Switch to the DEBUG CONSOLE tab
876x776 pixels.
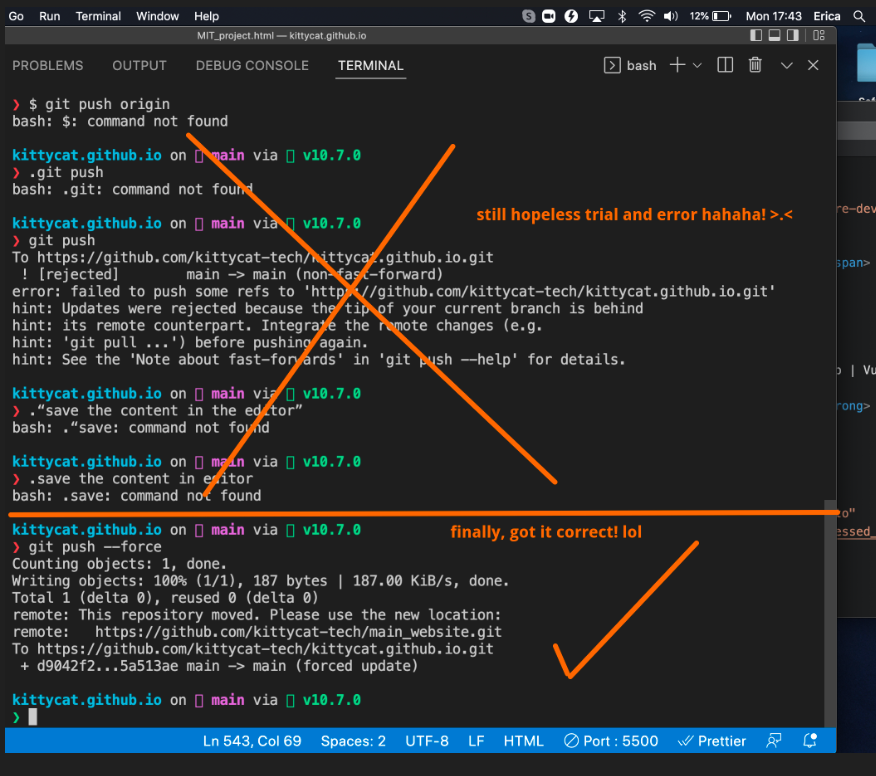coord(252,65)
